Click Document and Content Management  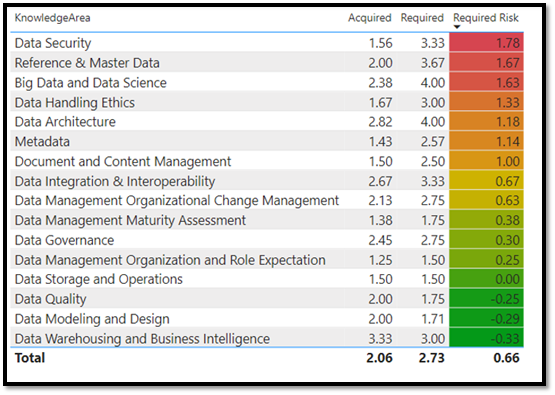pos(123,161)
